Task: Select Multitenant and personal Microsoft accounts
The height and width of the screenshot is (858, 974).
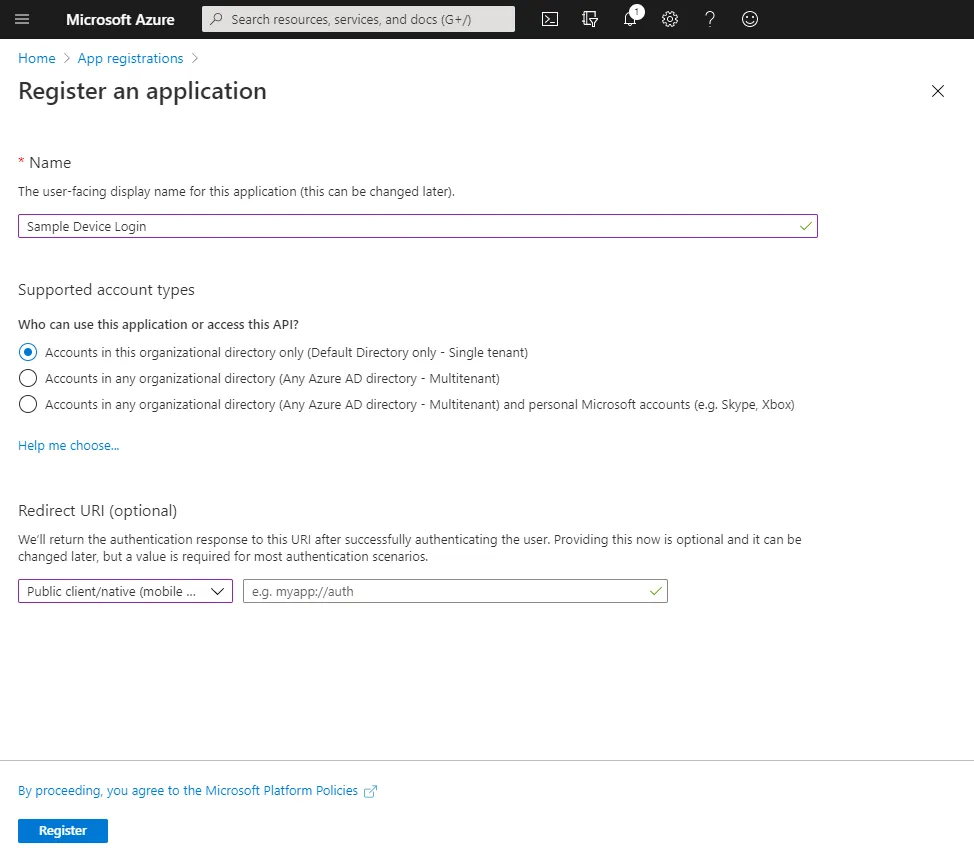Action: (x=28, y=404)
